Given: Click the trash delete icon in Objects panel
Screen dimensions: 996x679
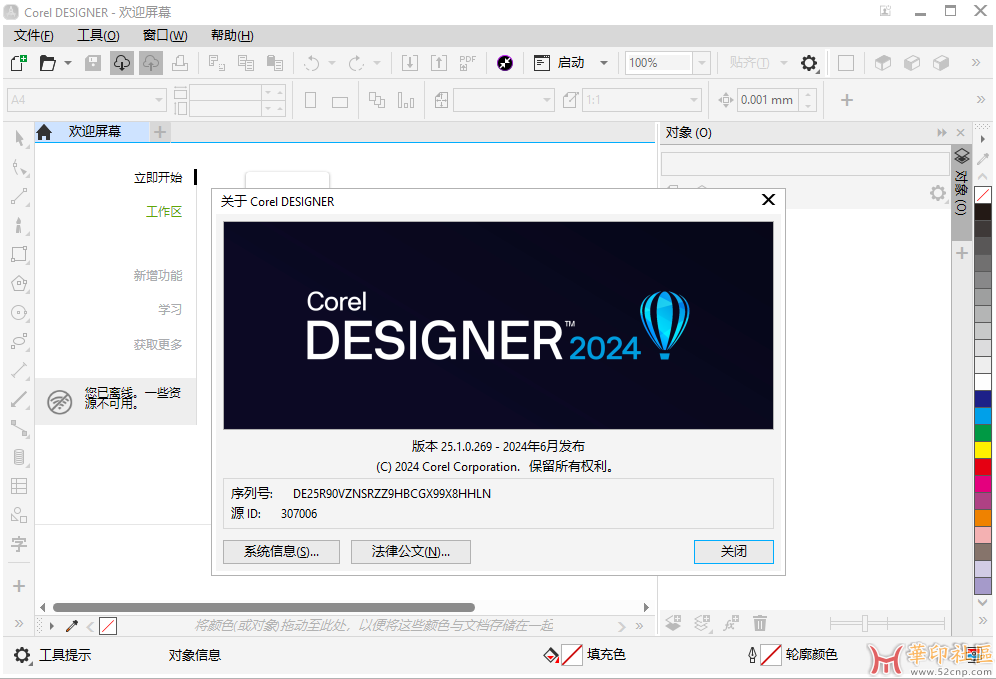Looking at the screenshot, I should [760, 623].
